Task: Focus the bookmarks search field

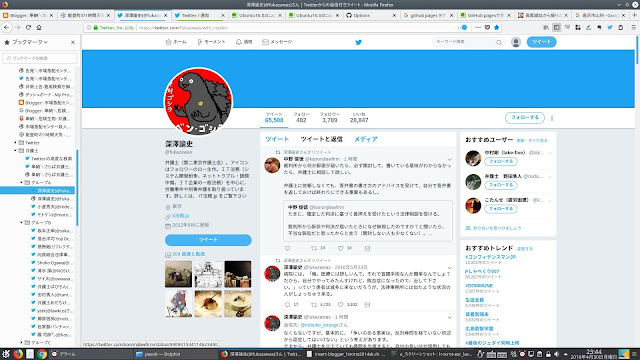Action: [x=40, y=58]
